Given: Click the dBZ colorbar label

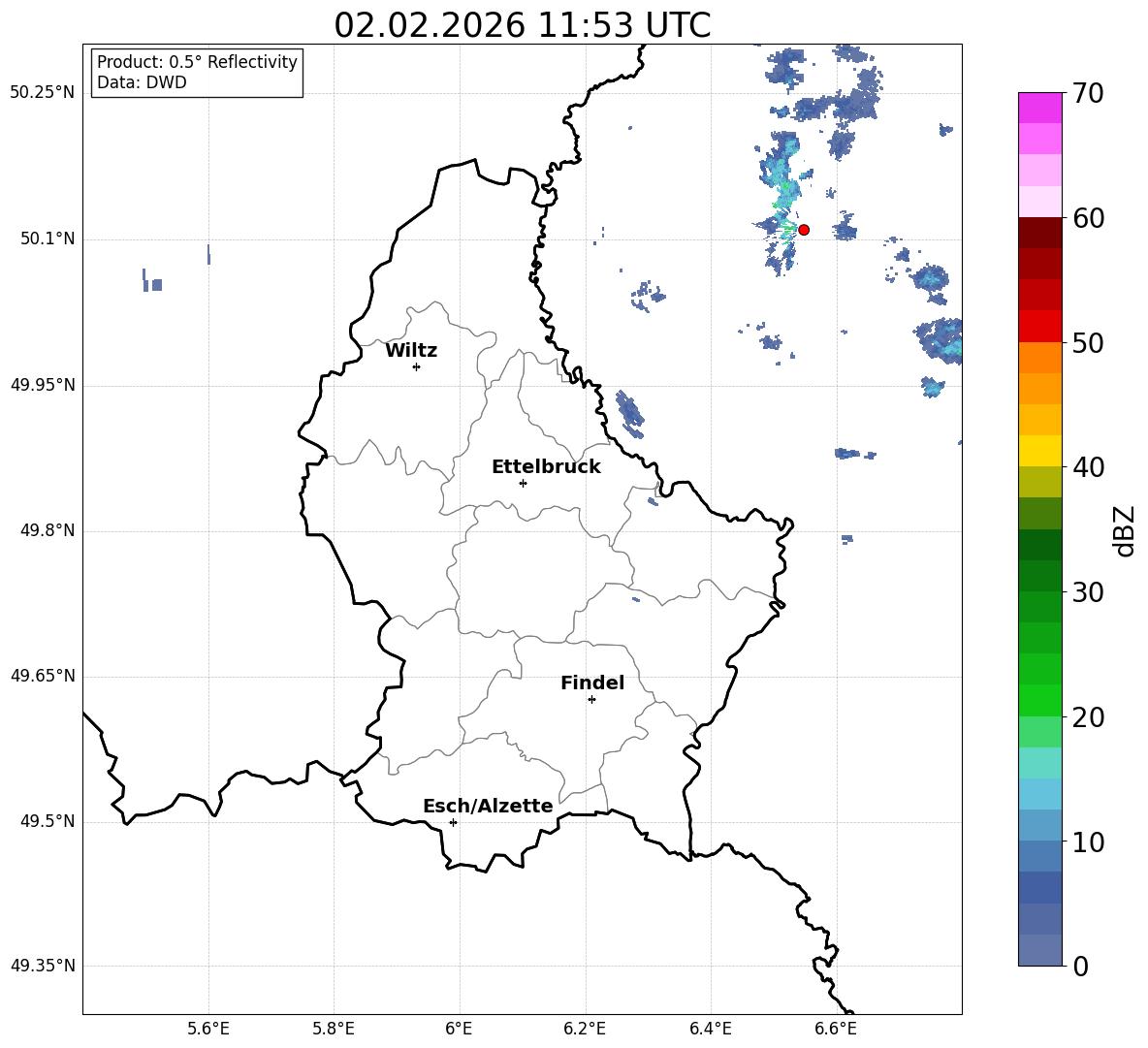Looking at the screenshot, I should pyautogui.click(x=1125, y=530).
